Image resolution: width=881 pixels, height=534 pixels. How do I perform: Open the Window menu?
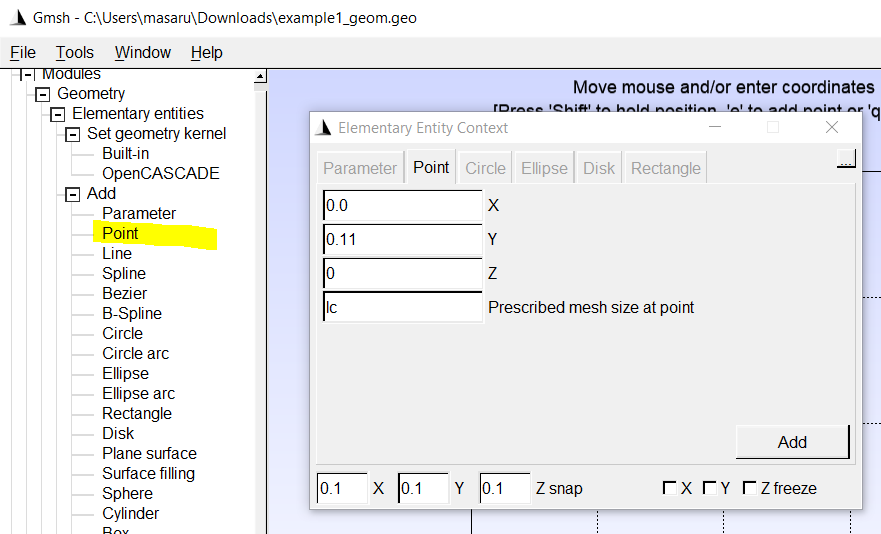pos(143,52)
